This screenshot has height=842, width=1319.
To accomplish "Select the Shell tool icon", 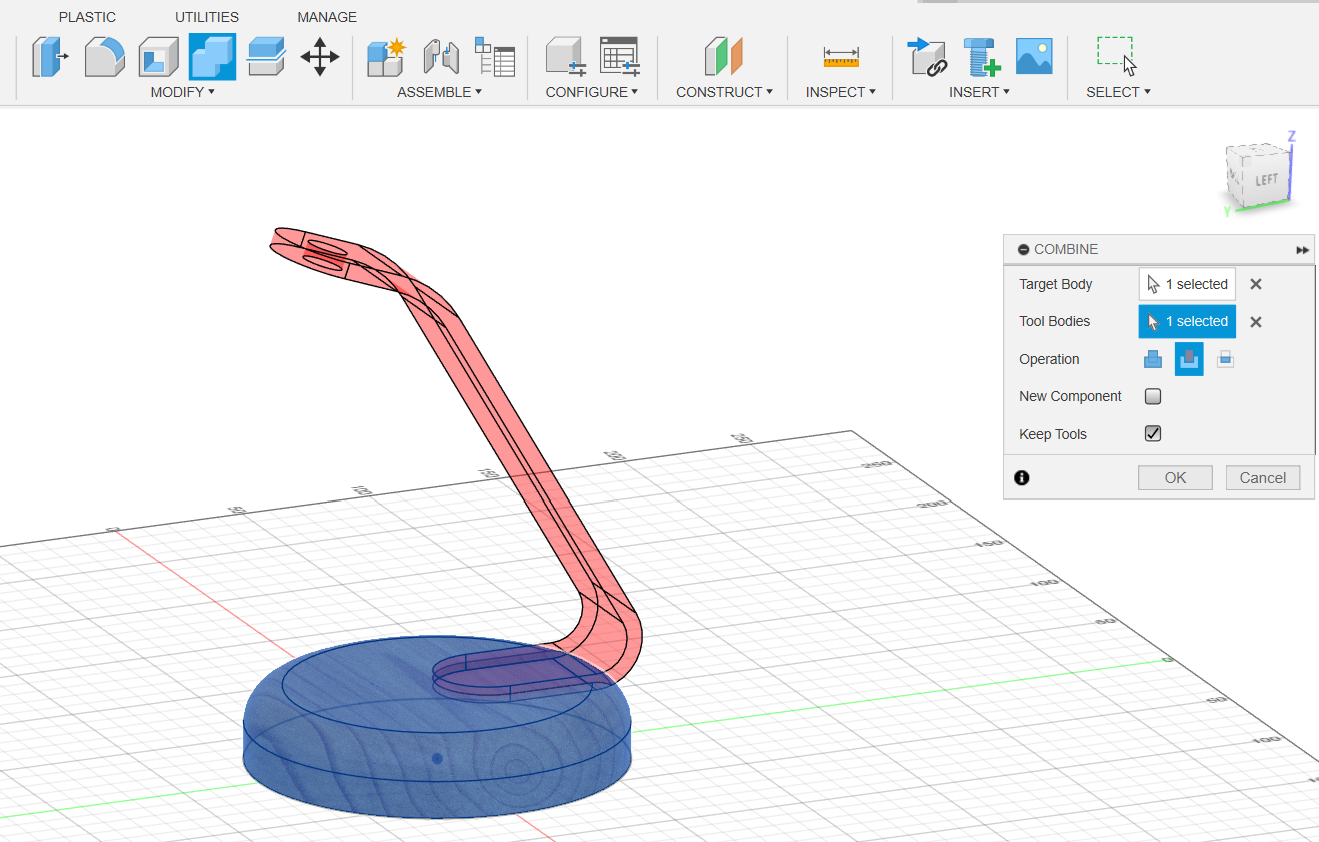I will point(158,57).
